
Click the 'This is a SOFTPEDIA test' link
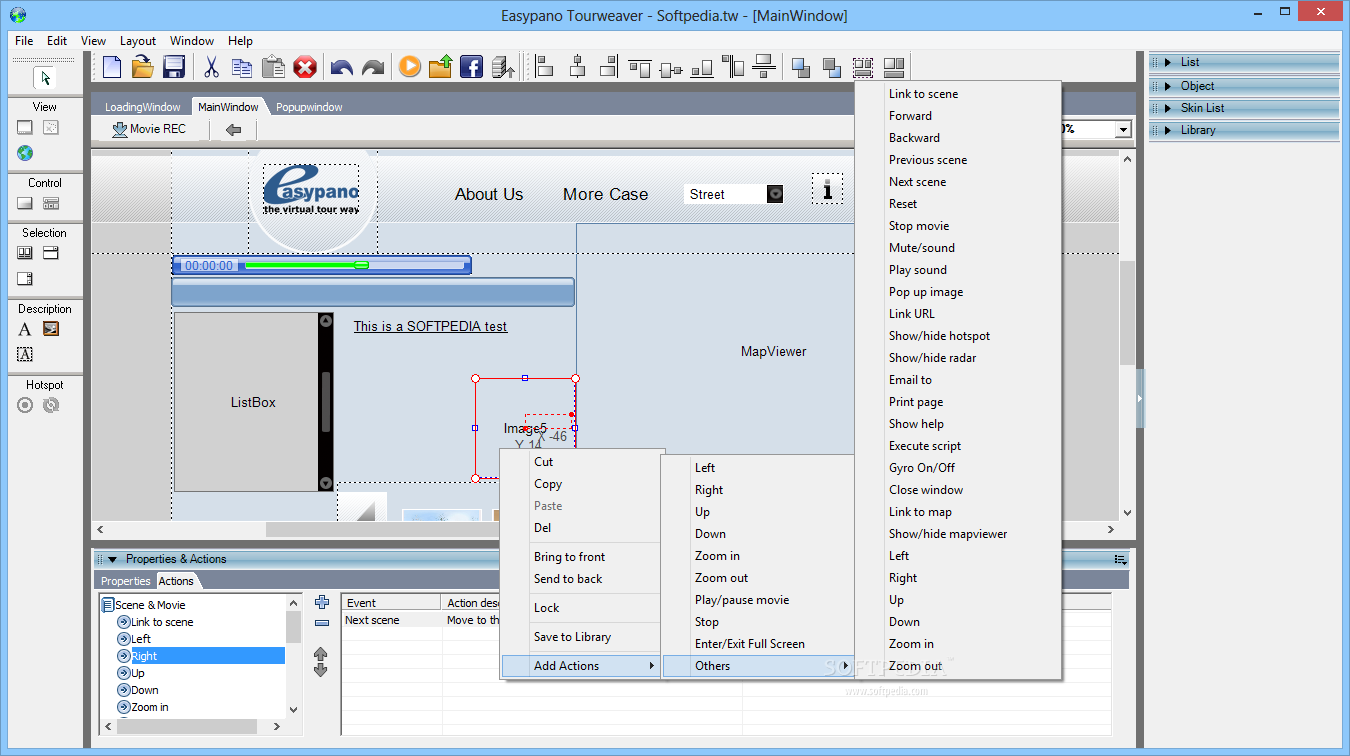(430, 326)
